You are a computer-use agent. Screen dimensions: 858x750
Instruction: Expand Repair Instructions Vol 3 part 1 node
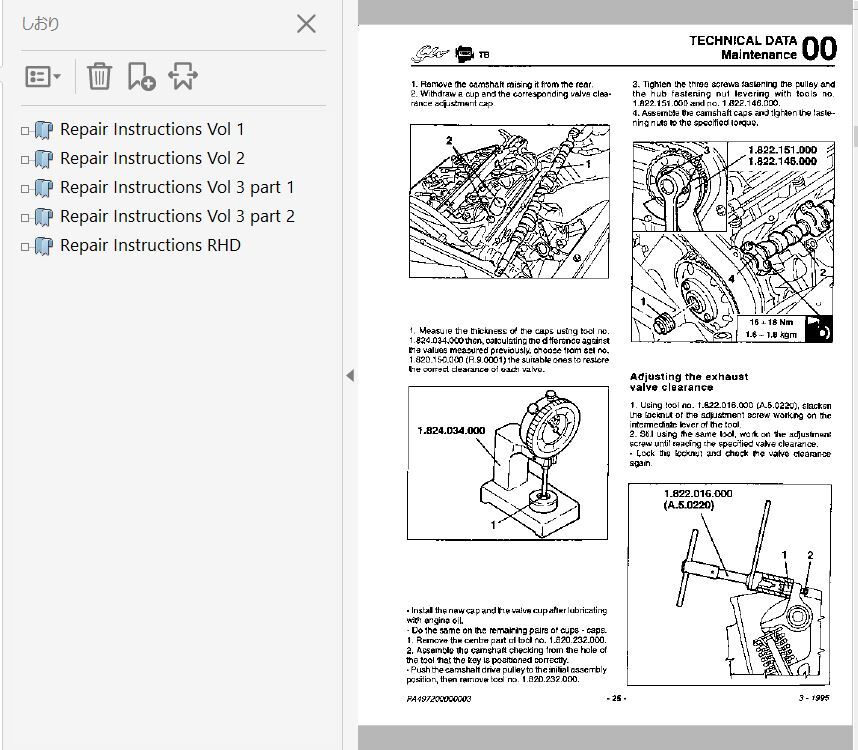[25, 189]
